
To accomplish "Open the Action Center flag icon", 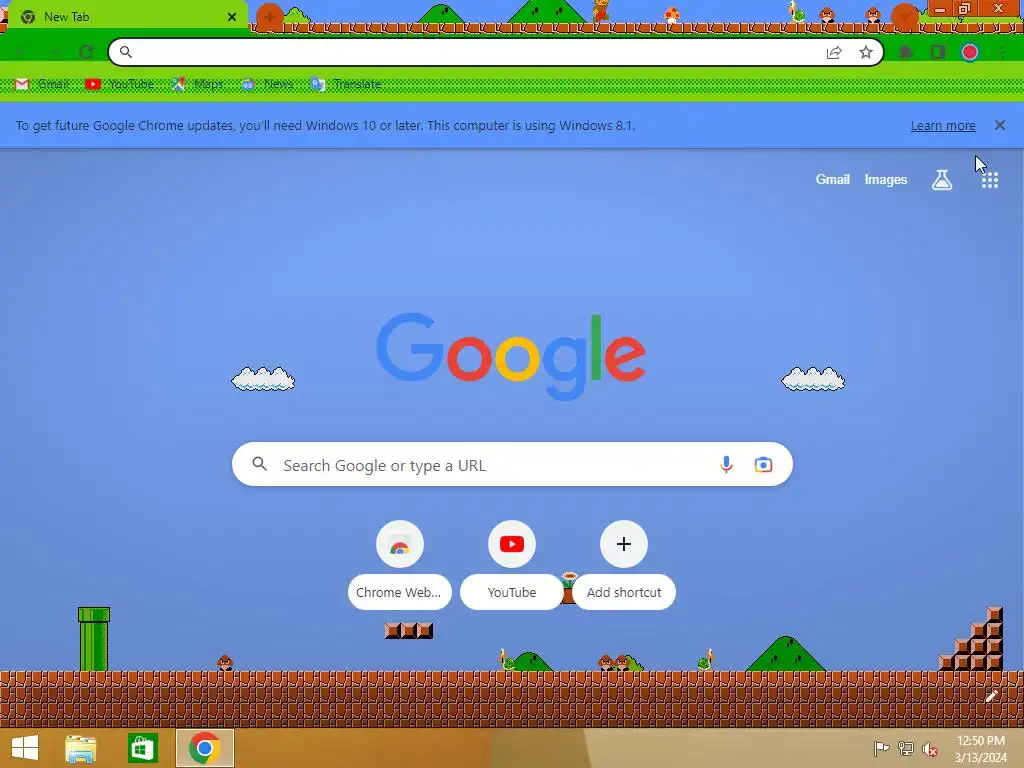I will (881, 748).
